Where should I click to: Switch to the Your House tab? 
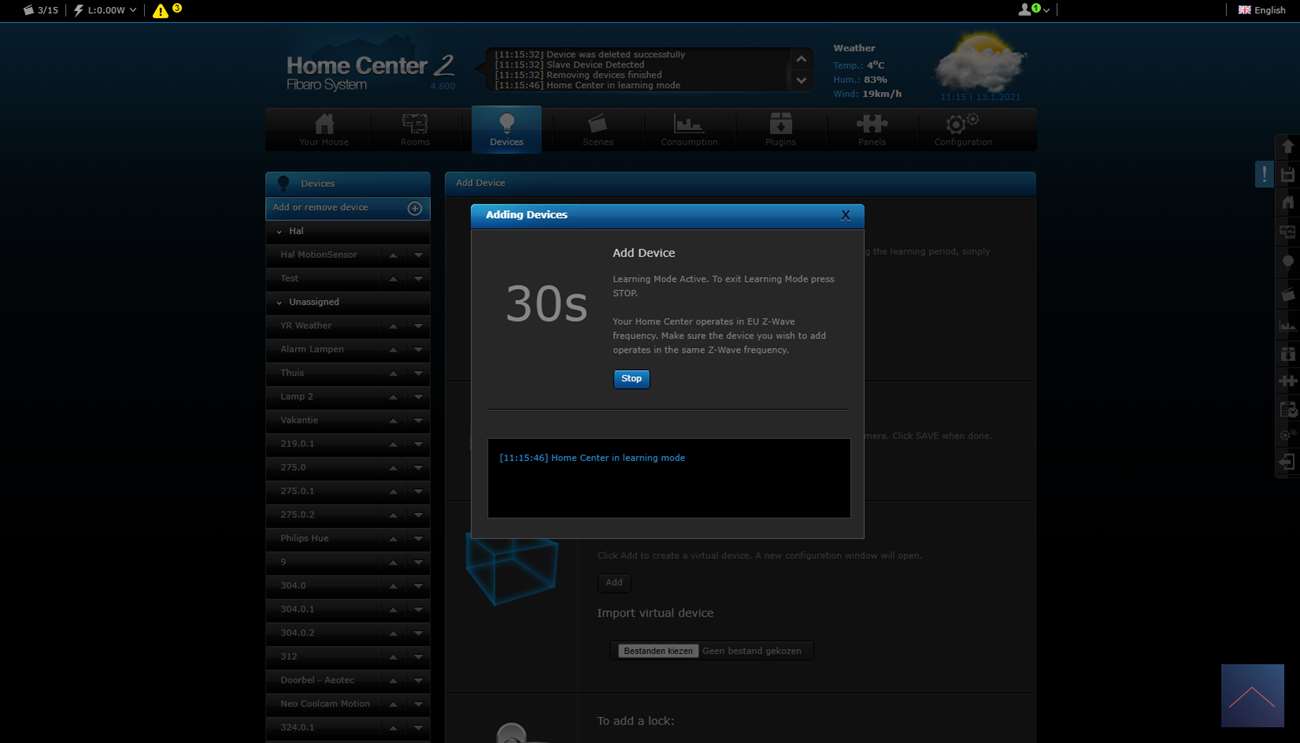pos(324,130)
